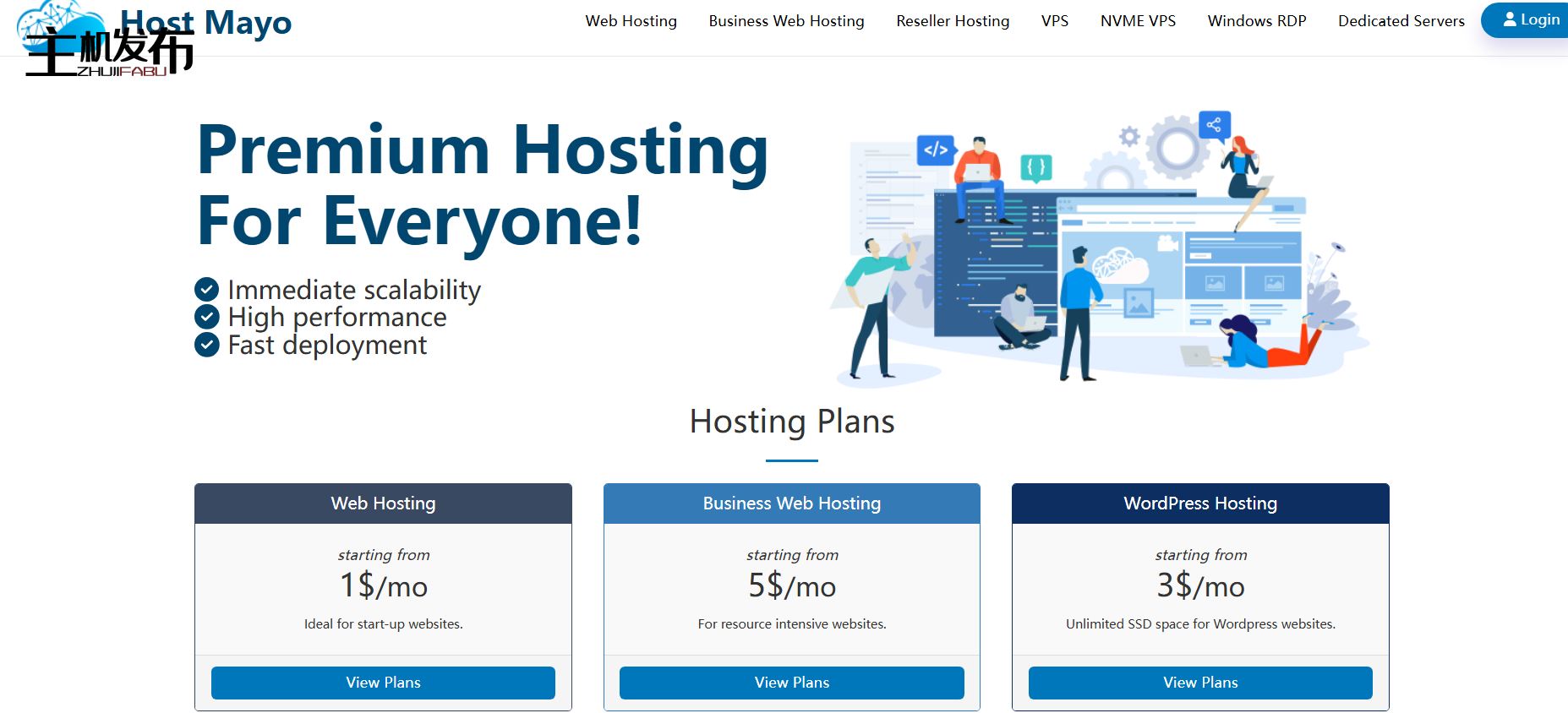Open Dedicated Servers from navigation
Viewport: 1568px width, 713px height.
coord(1401,21)
